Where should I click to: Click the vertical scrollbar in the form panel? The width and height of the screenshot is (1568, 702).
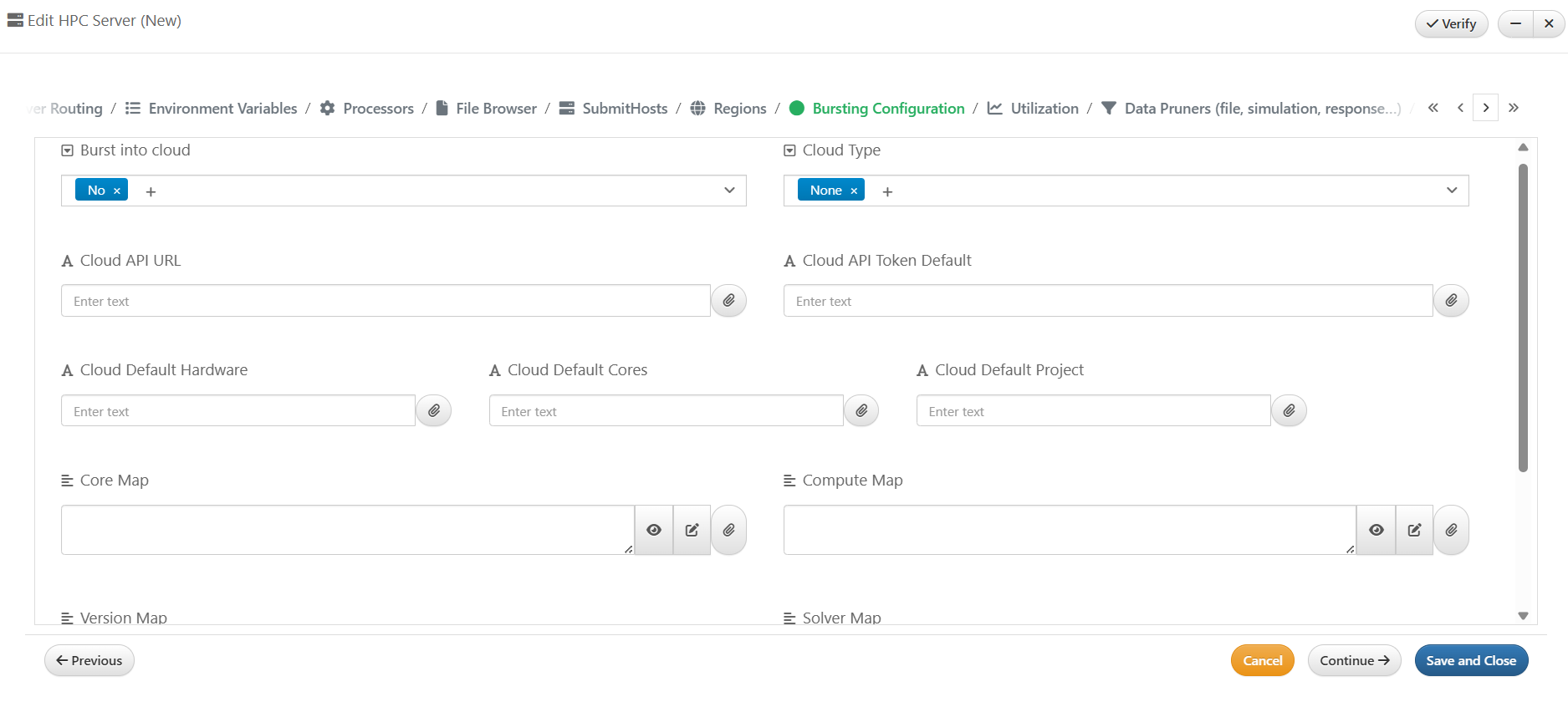click(1523, 318)
